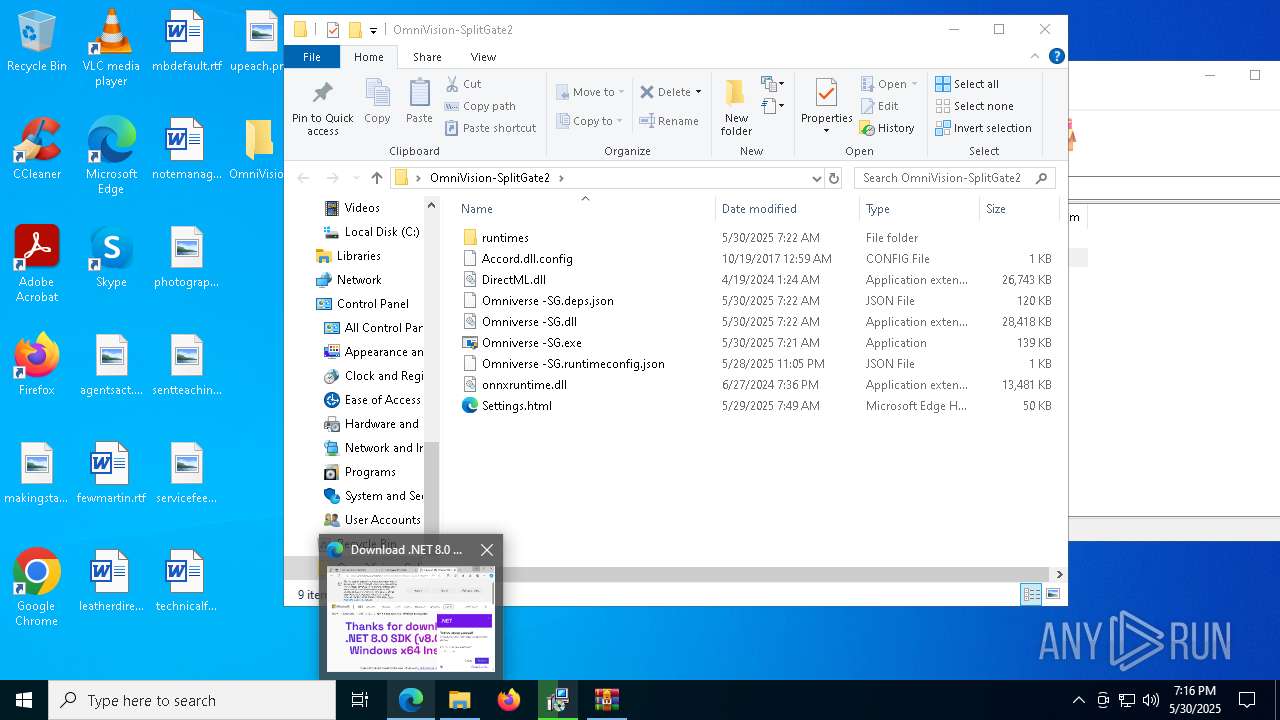Viewport: 1280px width, 720px height.
Task: Click the Edit ribbon button
Action: click(x=878, y=106)
